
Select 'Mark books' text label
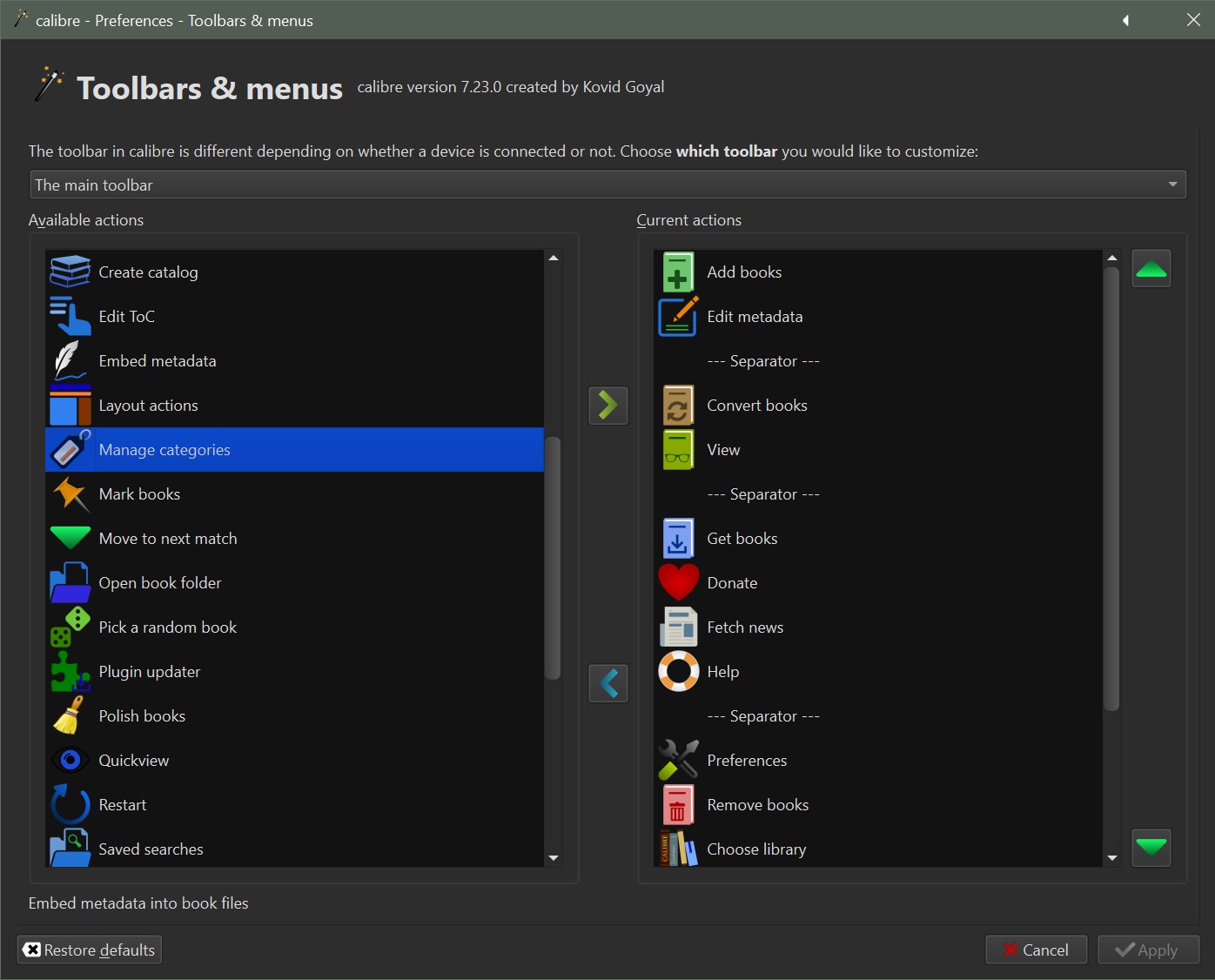click(139, 494)
